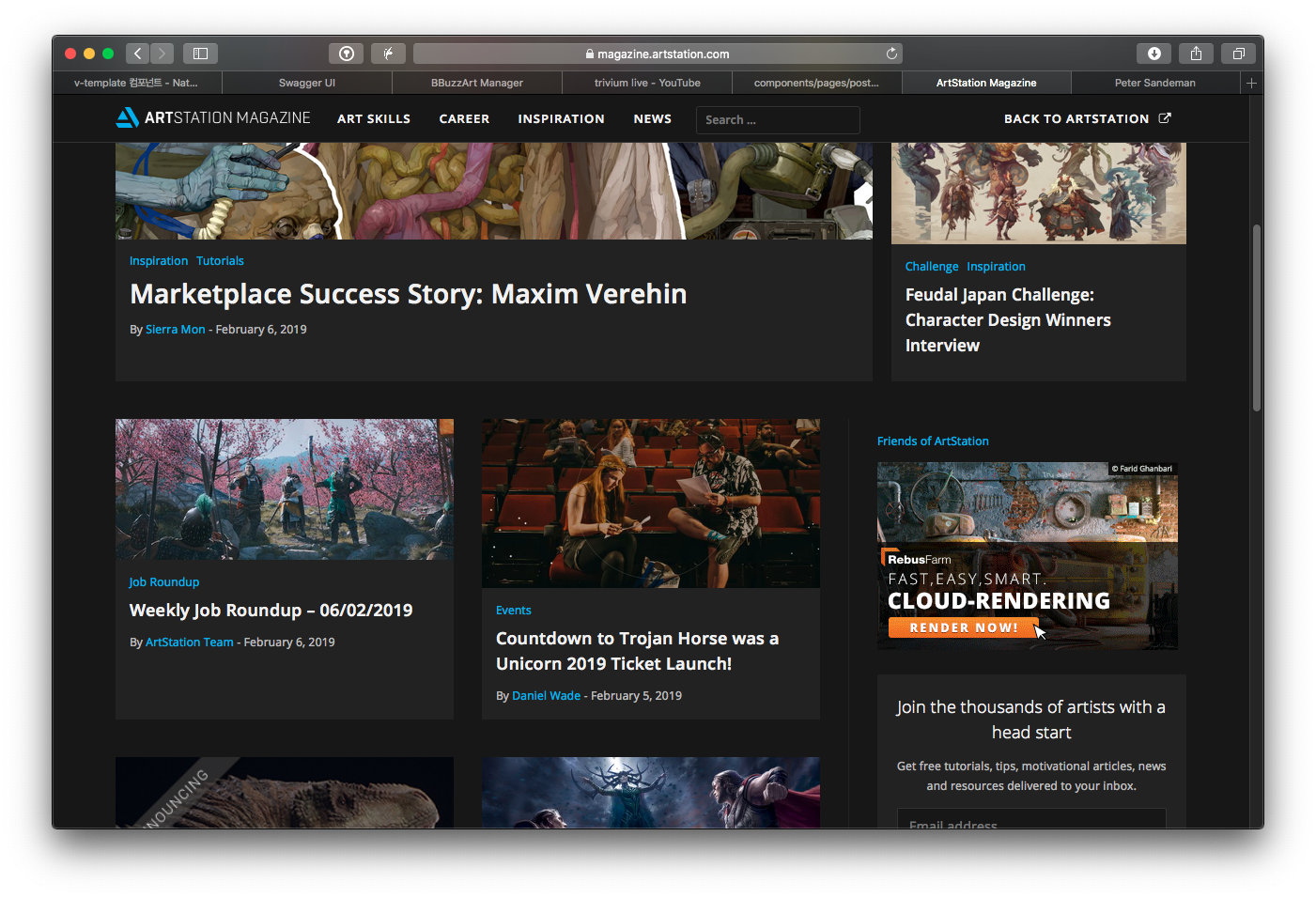Click ArtStation Magazine title text
The width and height of the screenshot is (1316, 898).
tap(227, 117)
